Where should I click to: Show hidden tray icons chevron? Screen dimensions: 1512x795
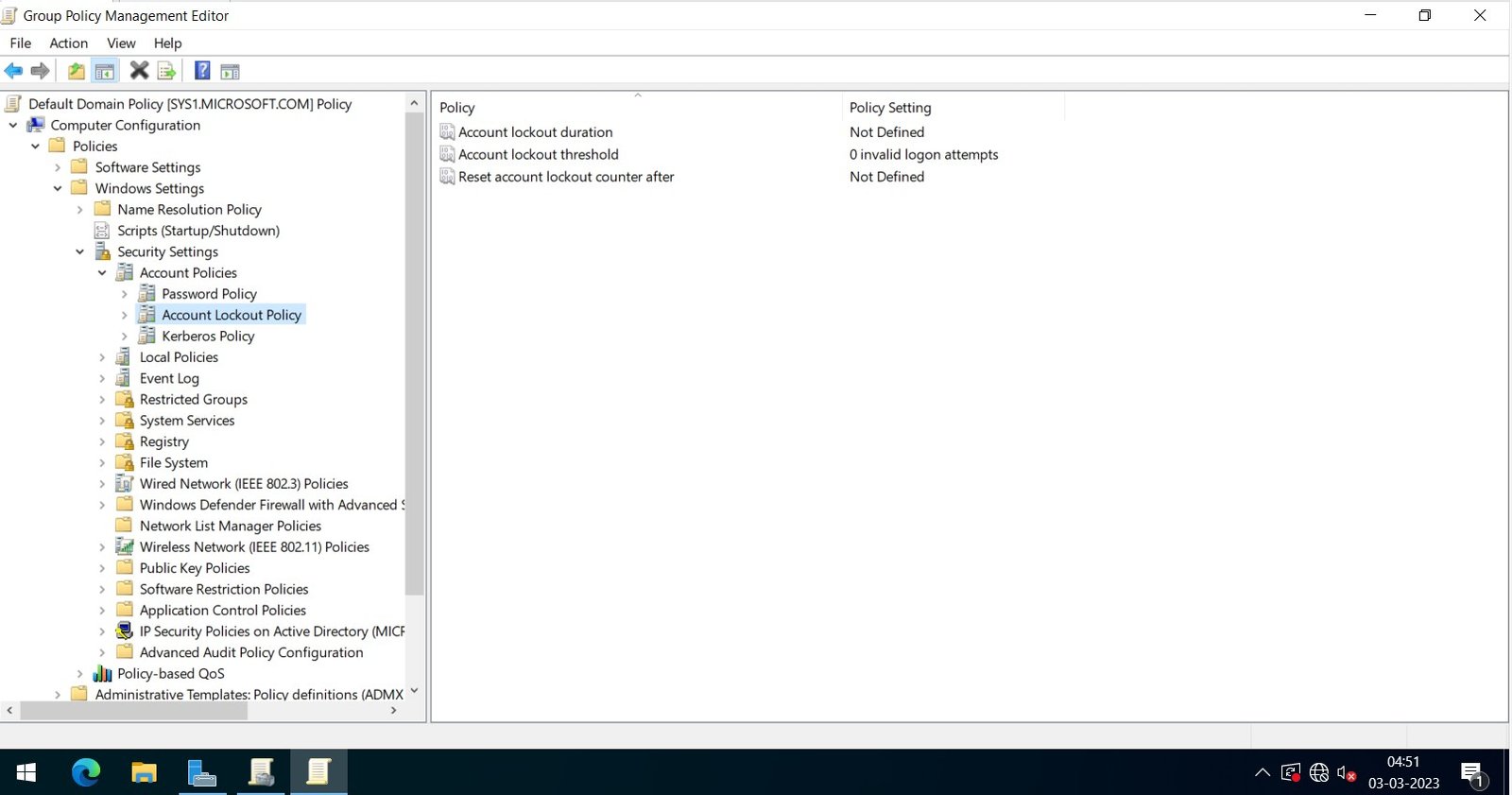pos(1263,773)
